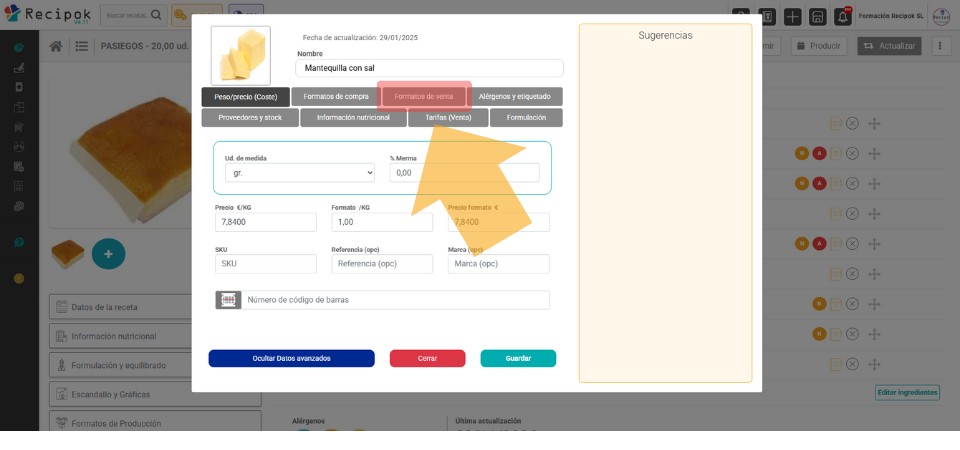
Task: Click the Recipok logo
Action: pos(47,14)
